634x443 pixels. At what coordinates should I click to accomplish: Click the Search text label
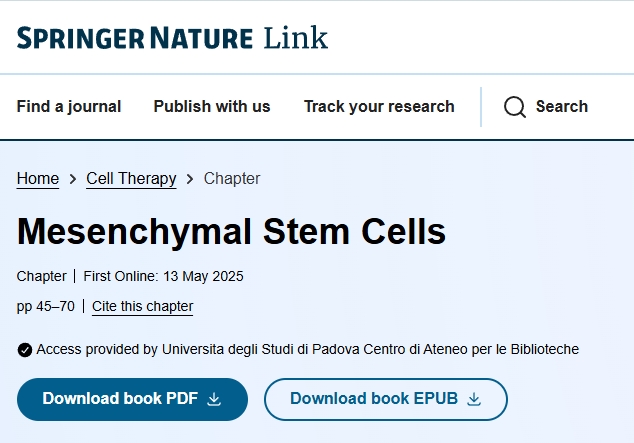[562, 106]
